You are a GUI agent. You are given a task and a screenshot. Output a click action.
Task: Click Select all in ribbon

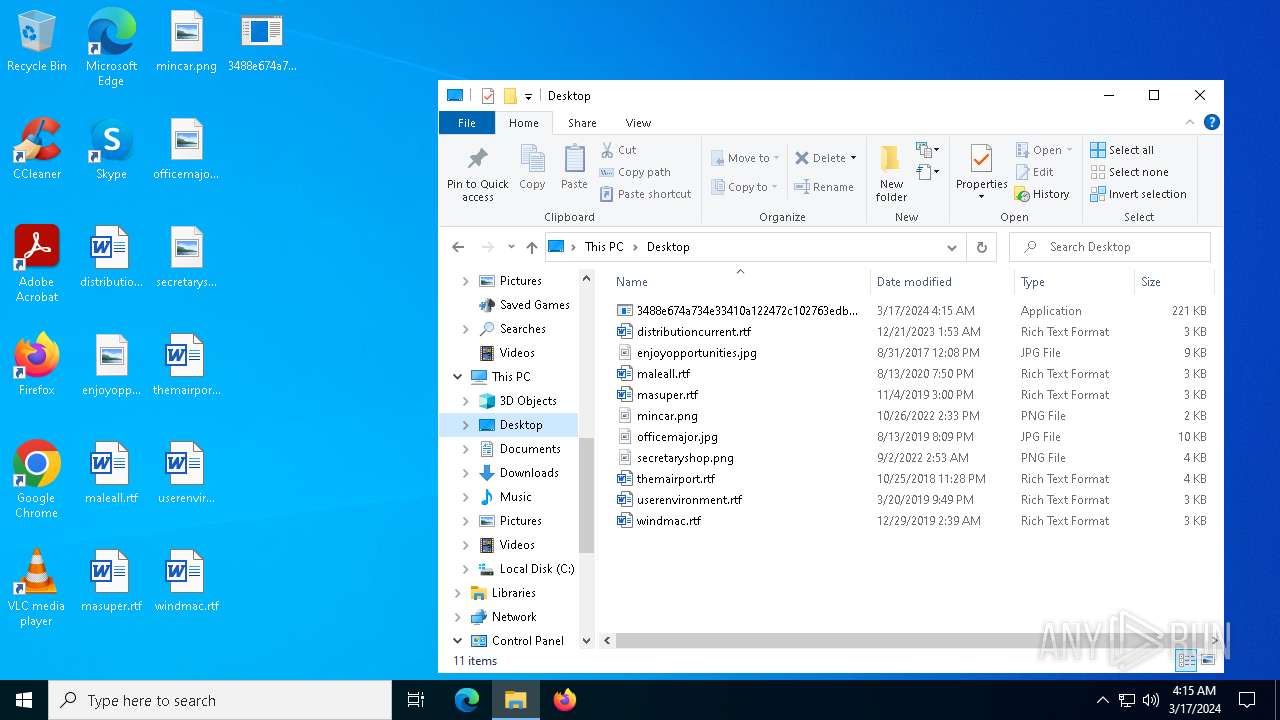click(1122, 150)
